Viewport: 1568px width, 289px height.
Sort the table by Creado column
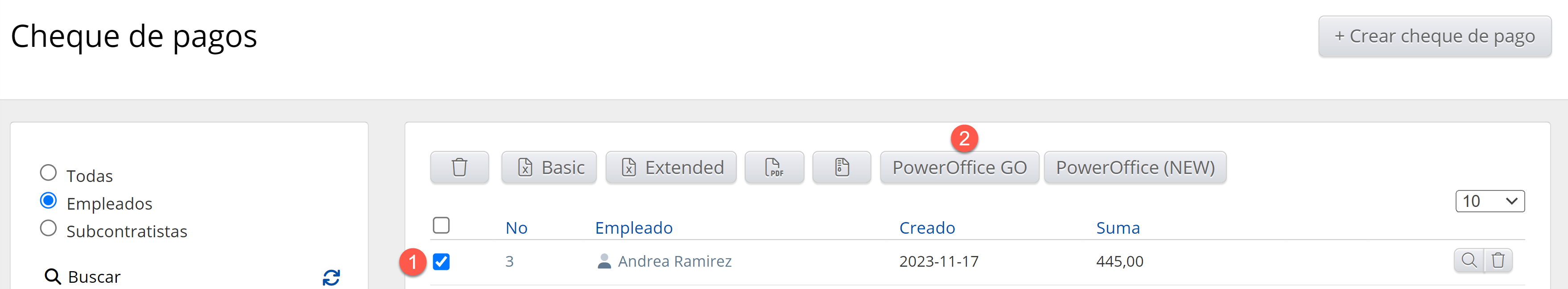[926, 227]
